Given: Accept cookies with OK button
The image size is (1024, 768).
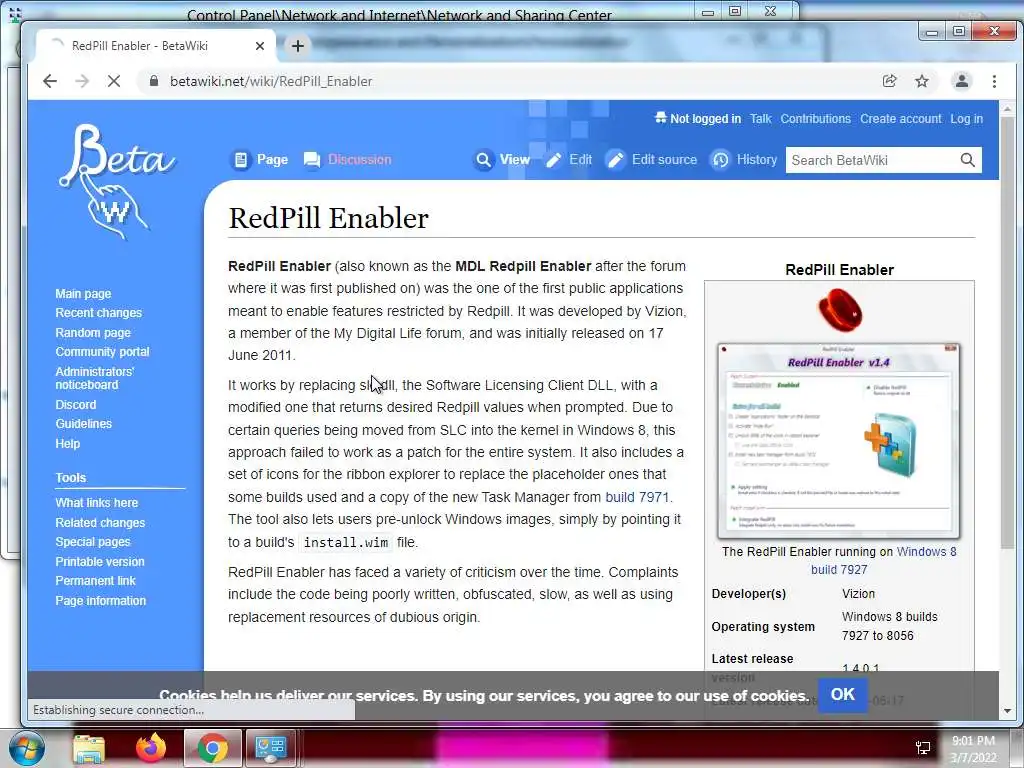Looking at the screenshot, I should click(x=842, y=694).
